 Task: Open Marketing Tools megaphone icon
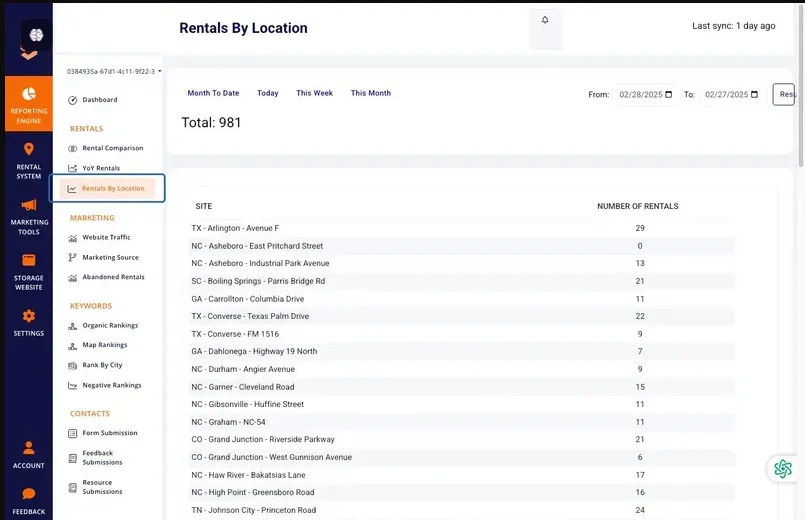[x=29, y=205]
